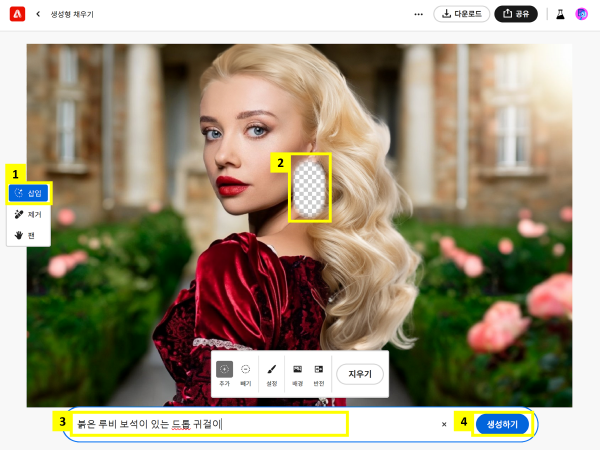Open the beaker labs icon

pyautogui.click(x=560, y=14)
